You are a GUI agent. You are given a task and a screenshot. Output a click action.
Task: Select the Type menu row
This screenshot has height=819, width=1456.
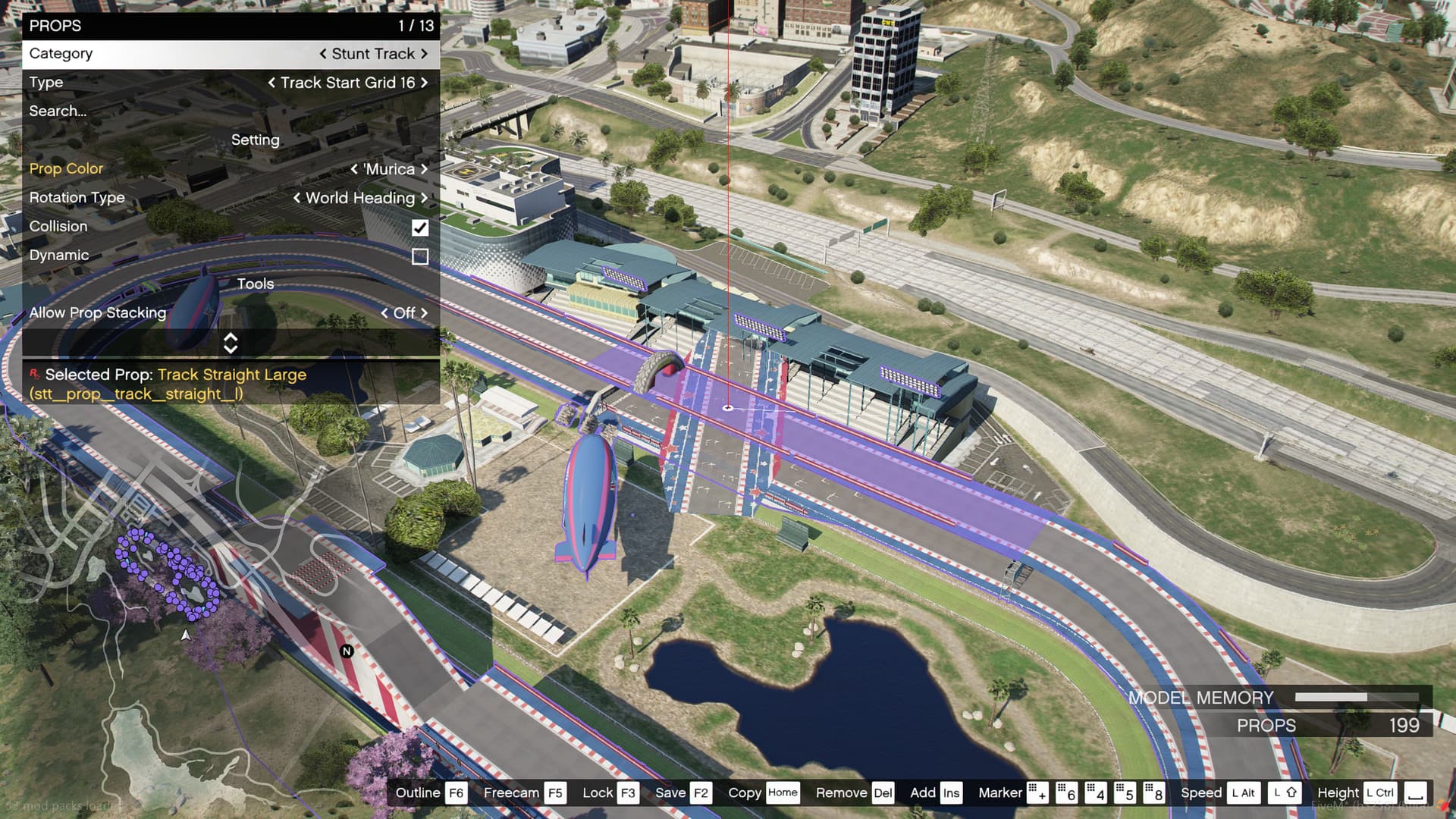click(231, 83)
